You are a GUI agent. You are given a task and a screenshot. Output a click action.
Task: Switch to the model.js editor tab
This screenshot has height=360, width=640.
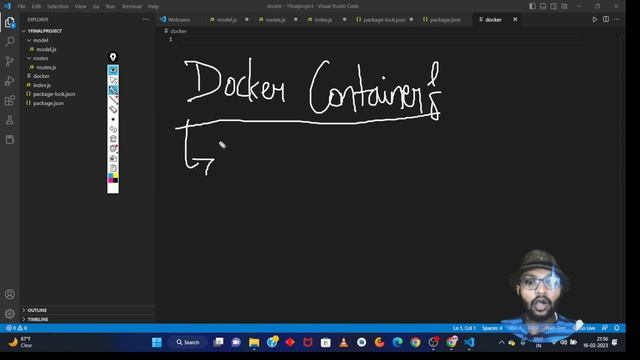pos(227,20)
